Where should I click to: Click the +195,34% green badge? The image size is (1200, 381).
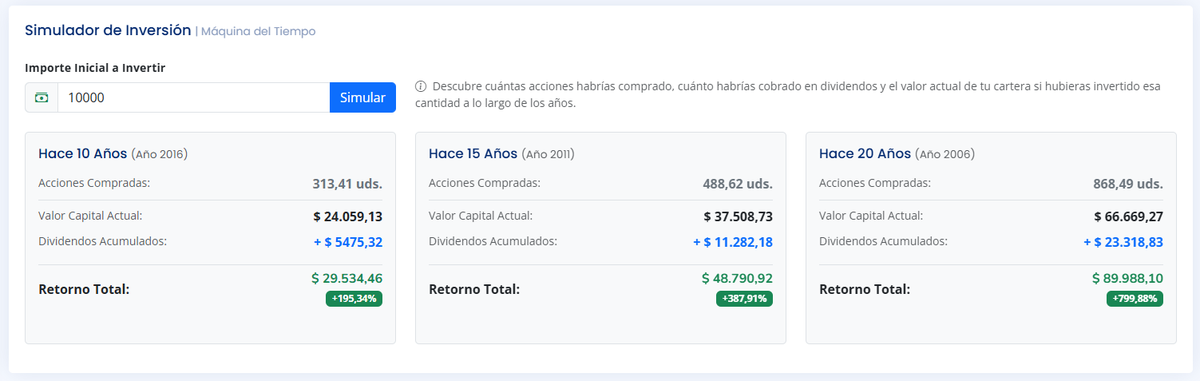pyautogui.click(x=354, y=299)
